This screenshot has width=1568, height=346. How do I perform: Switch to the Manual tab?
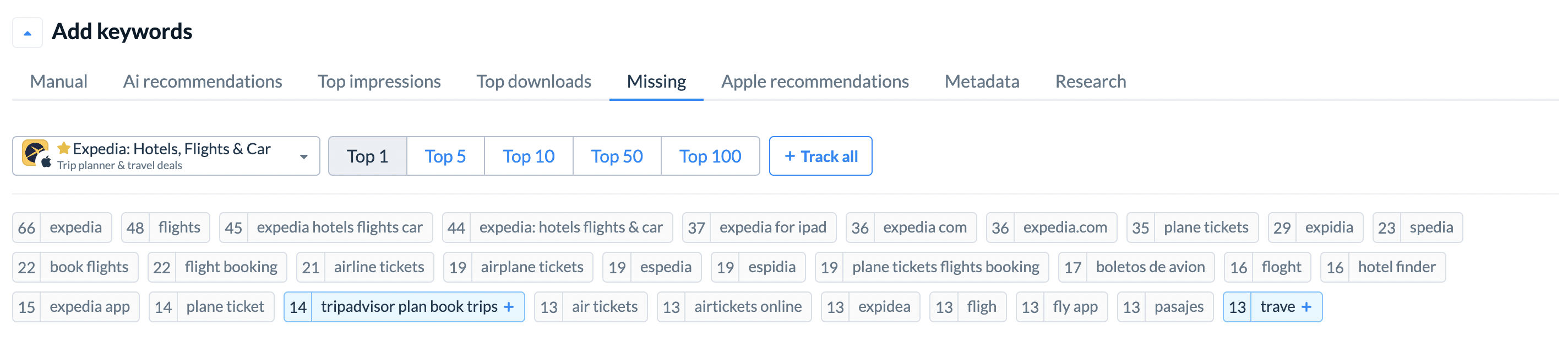pyautogui.click(x=58, y=82)
